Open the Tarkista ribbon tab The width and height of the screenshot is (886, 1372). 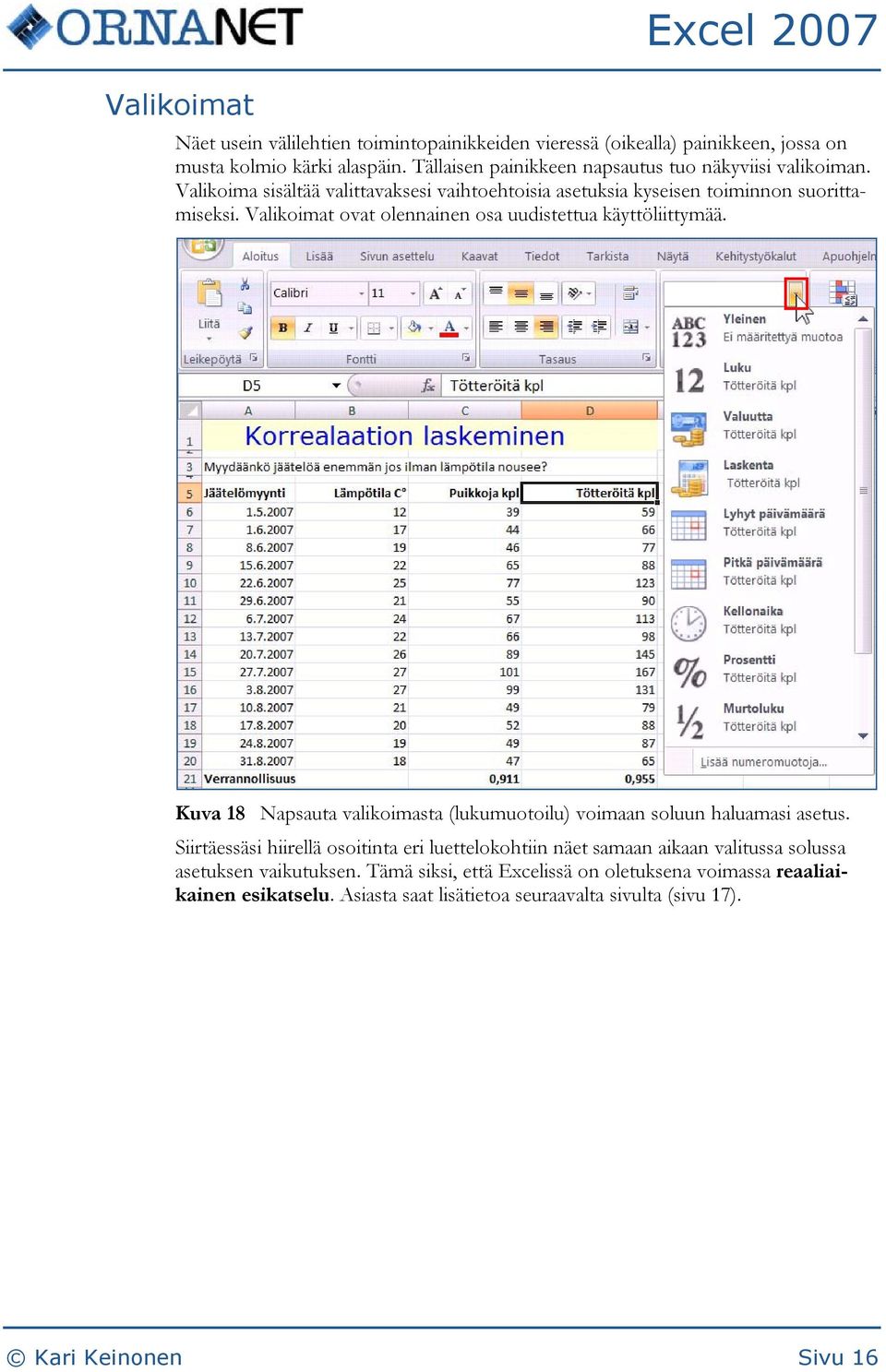point(607,257)
